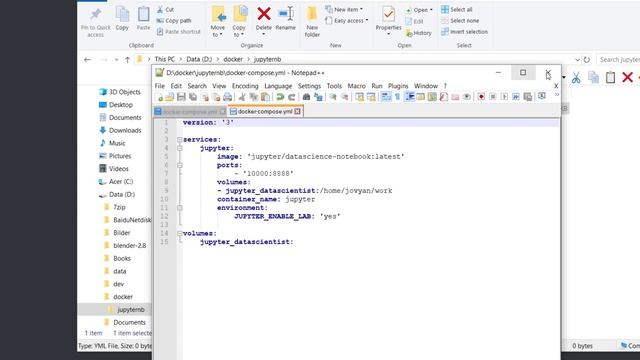This screenshot has width=640, height=360.
Task: Click the Close All icon in Notepad++ toolbar
Action: [216, 97]
